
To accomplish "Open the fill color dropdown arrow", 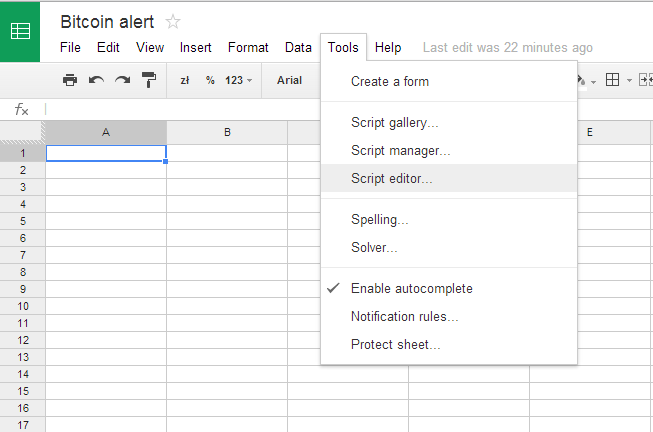I will click(593, 82).
